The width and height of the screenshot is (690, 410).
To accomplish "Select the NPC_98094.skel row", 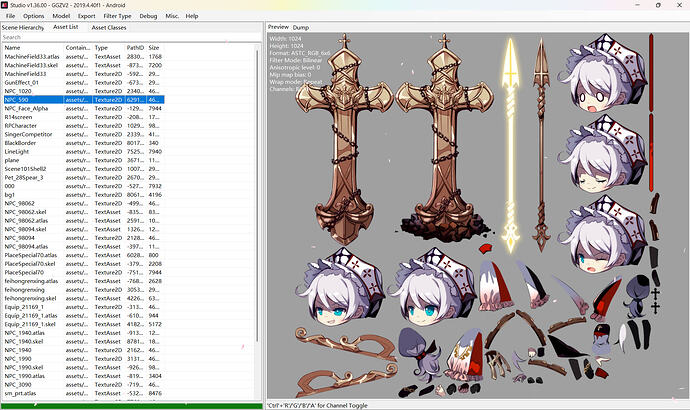I will pyautogui.click(x=84, y=229).
